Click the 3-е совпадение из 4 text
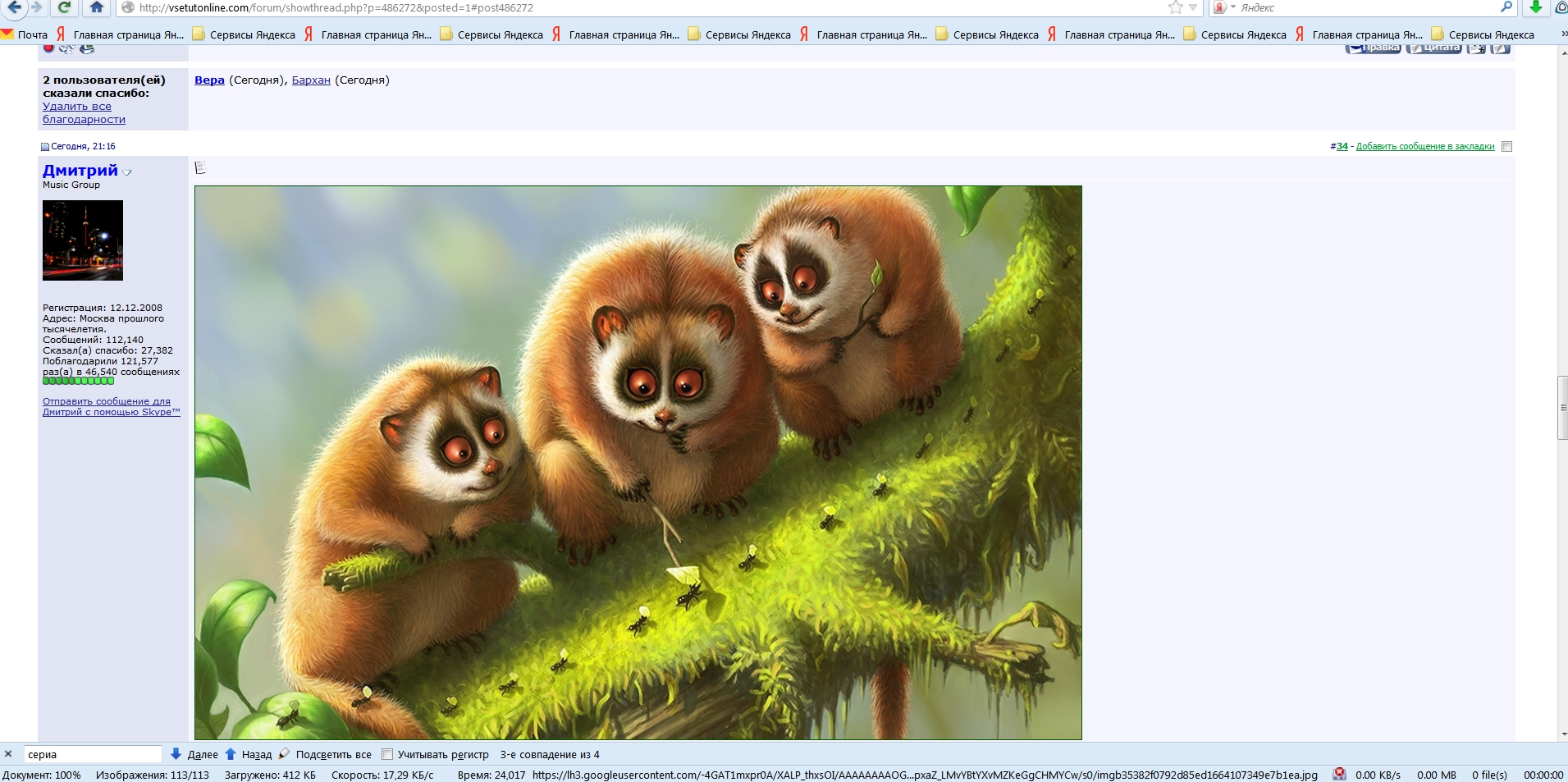 click(x=550, y=754)
